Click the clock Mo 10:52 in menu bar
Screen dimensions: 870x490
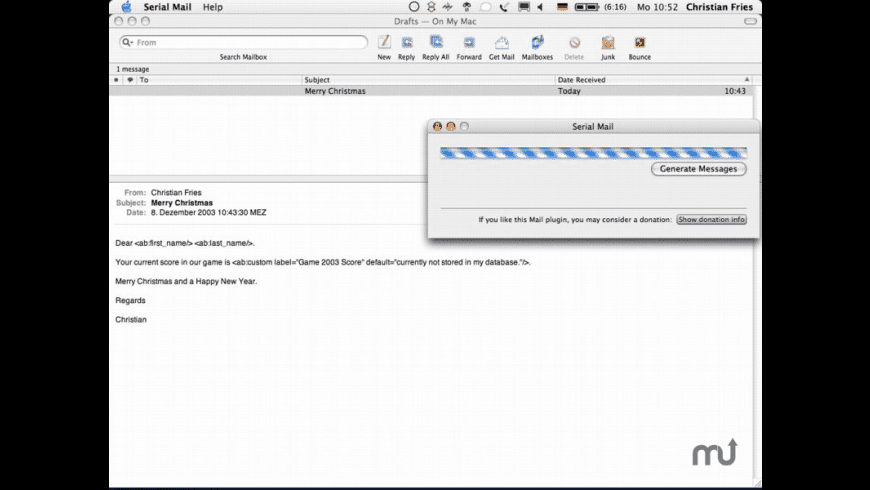point(657,7)
